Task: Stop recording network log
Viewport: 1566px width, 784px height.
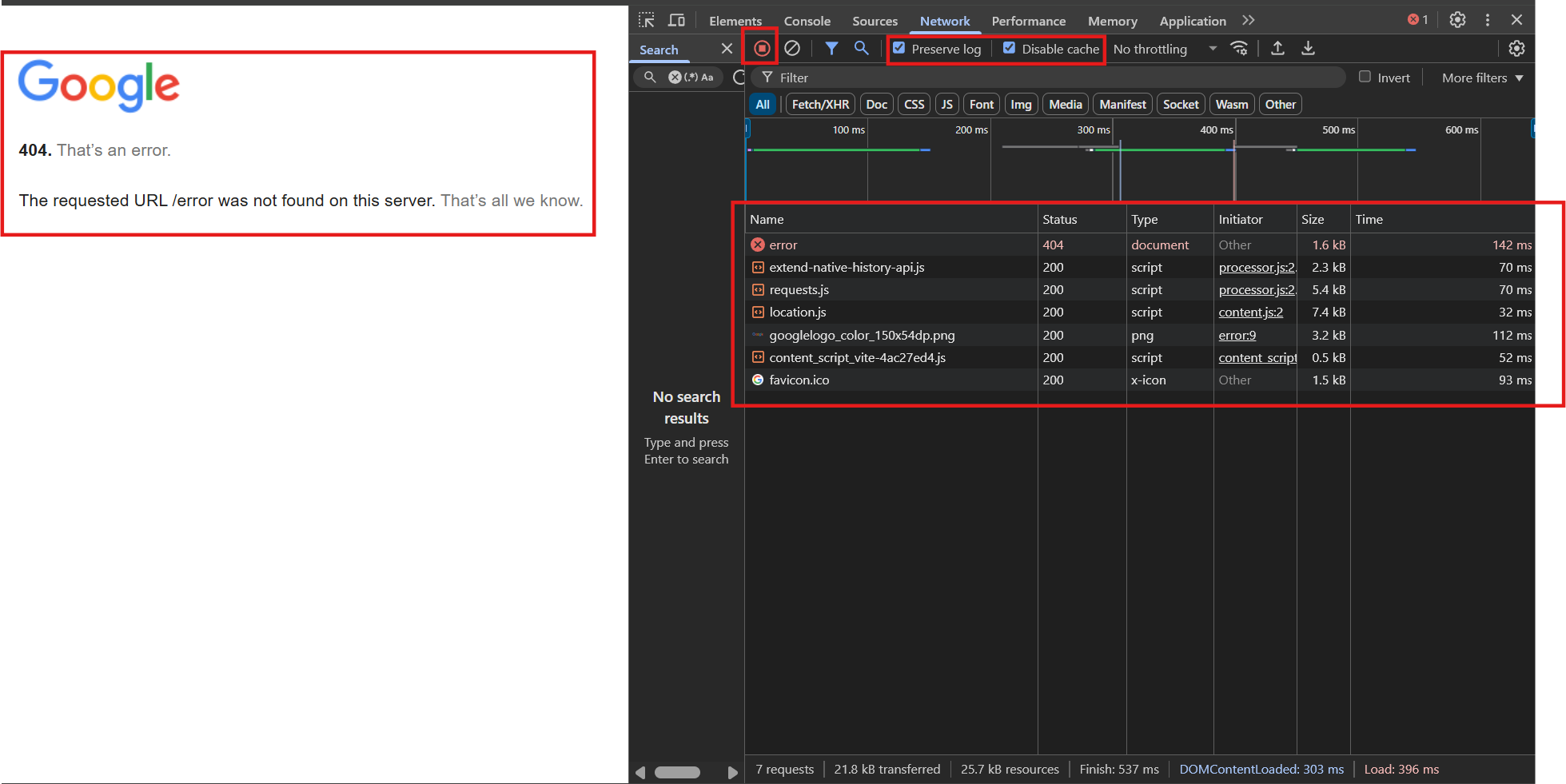Action: pyautogui.click(x=762, y=49)
